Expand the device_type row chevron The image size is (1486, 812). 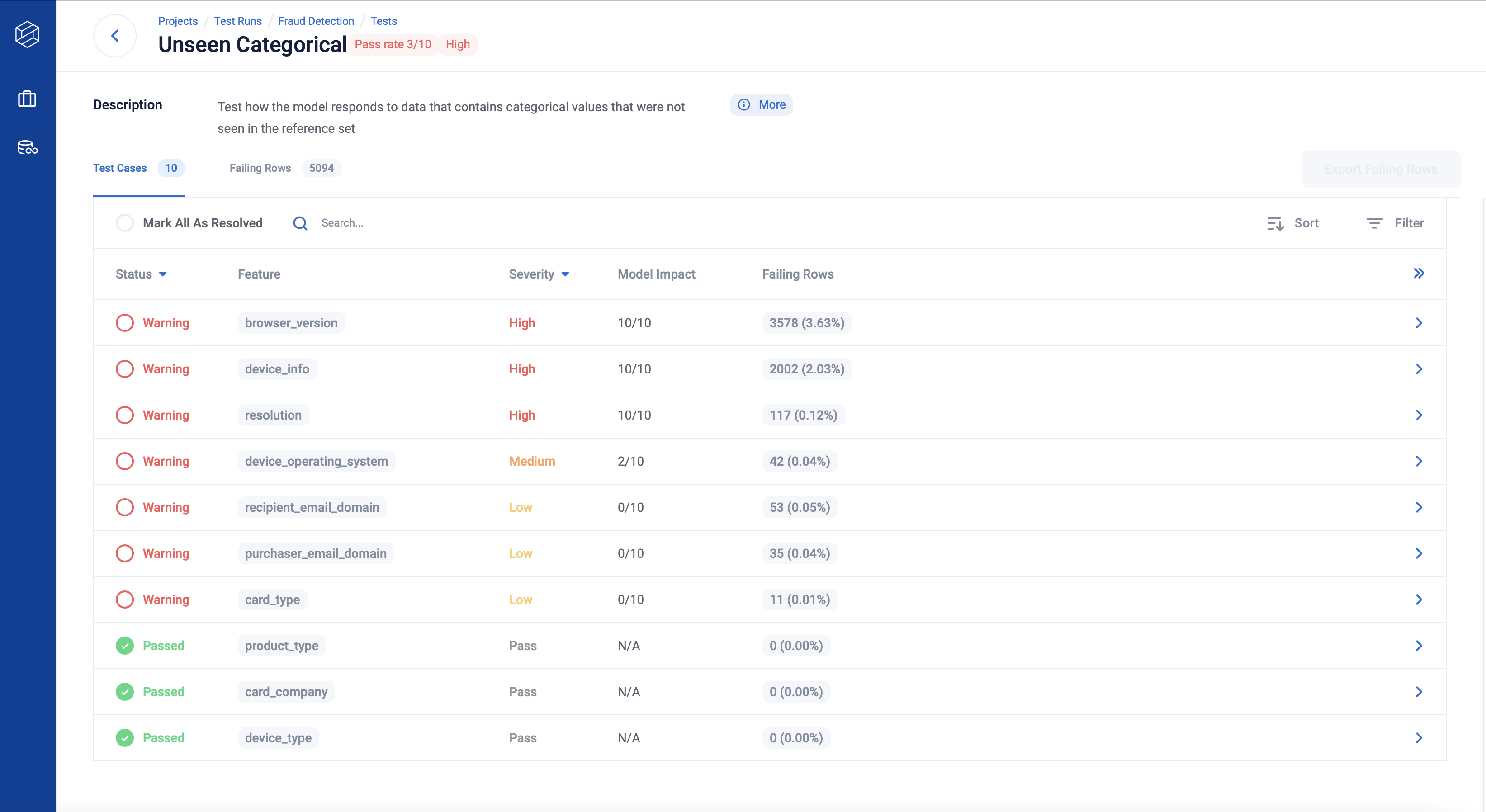click(x=1419, y=738)
